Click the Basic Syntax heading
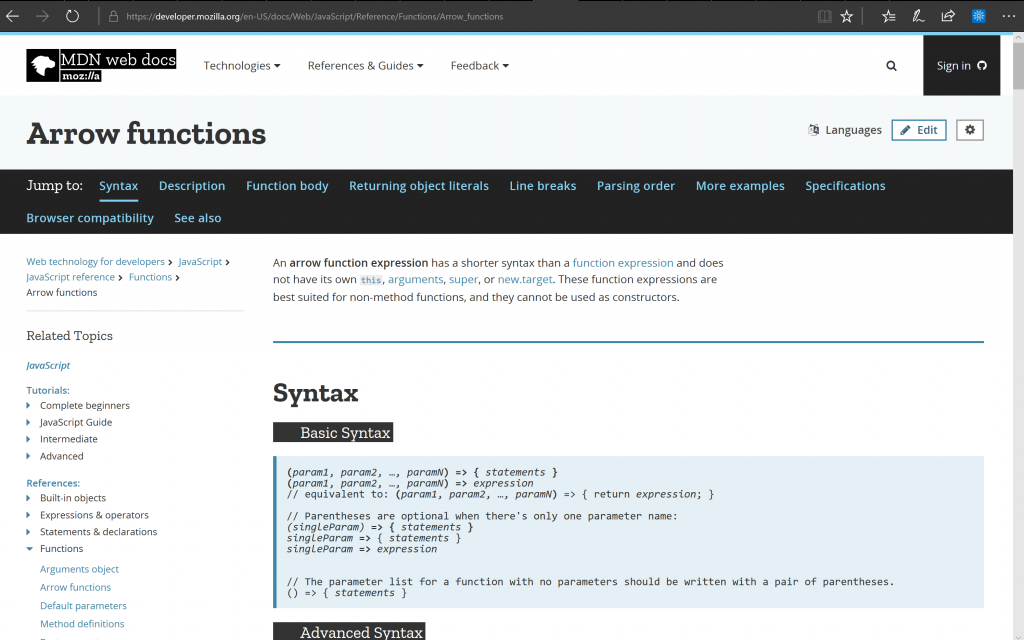Image resolution: width=1024 pixels, height=640 pixels. pyautogui.click(x=333, y=432)
